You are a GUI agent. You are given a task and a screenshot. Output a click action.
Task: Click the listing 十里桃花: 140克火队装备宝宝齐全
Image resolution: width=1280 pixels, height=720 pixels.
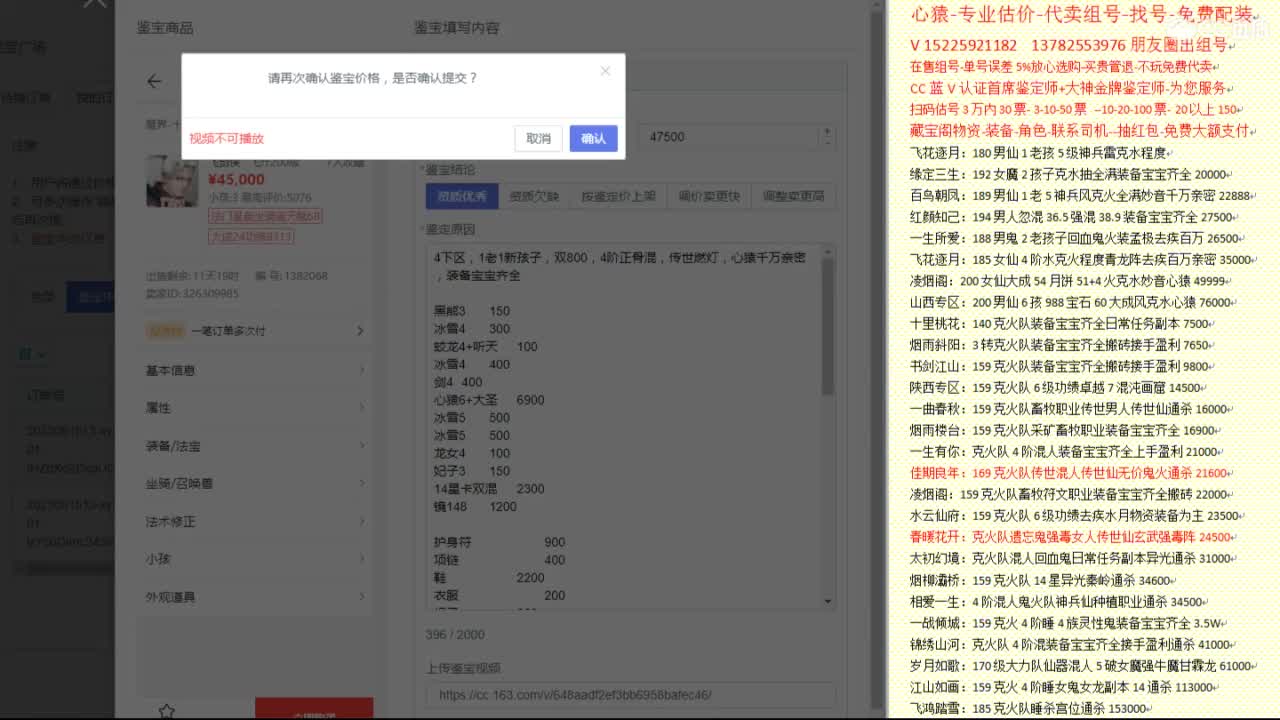(x=1060, y=323)
